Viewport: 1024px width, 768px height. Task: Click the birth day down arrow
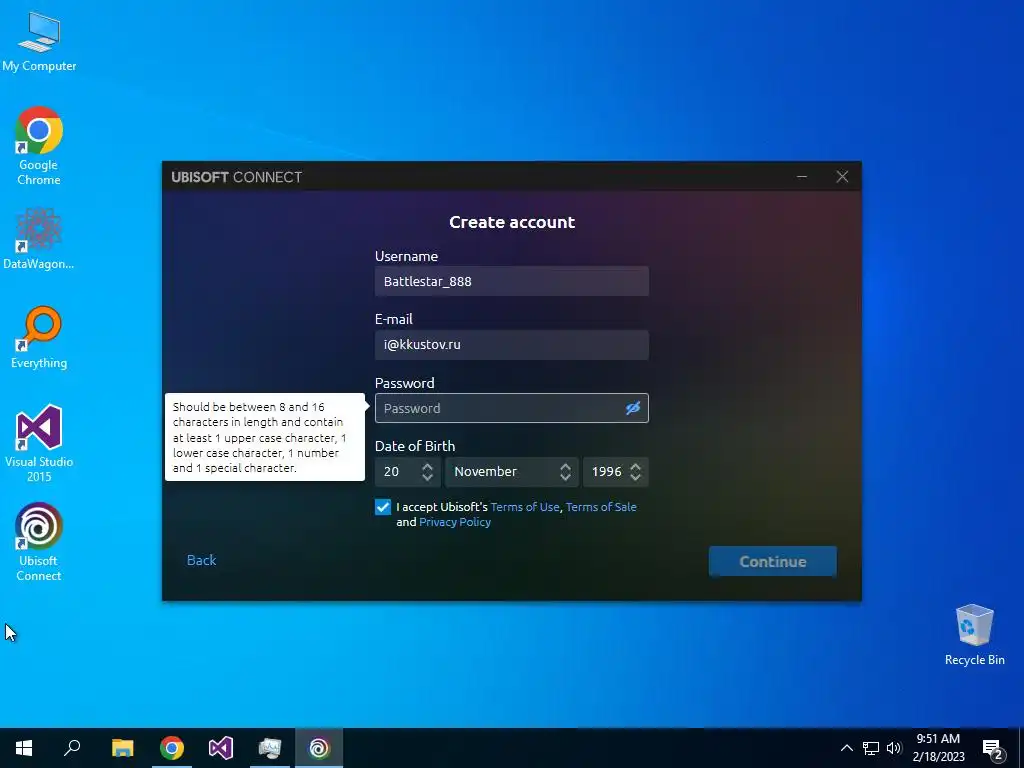(427, 477)
